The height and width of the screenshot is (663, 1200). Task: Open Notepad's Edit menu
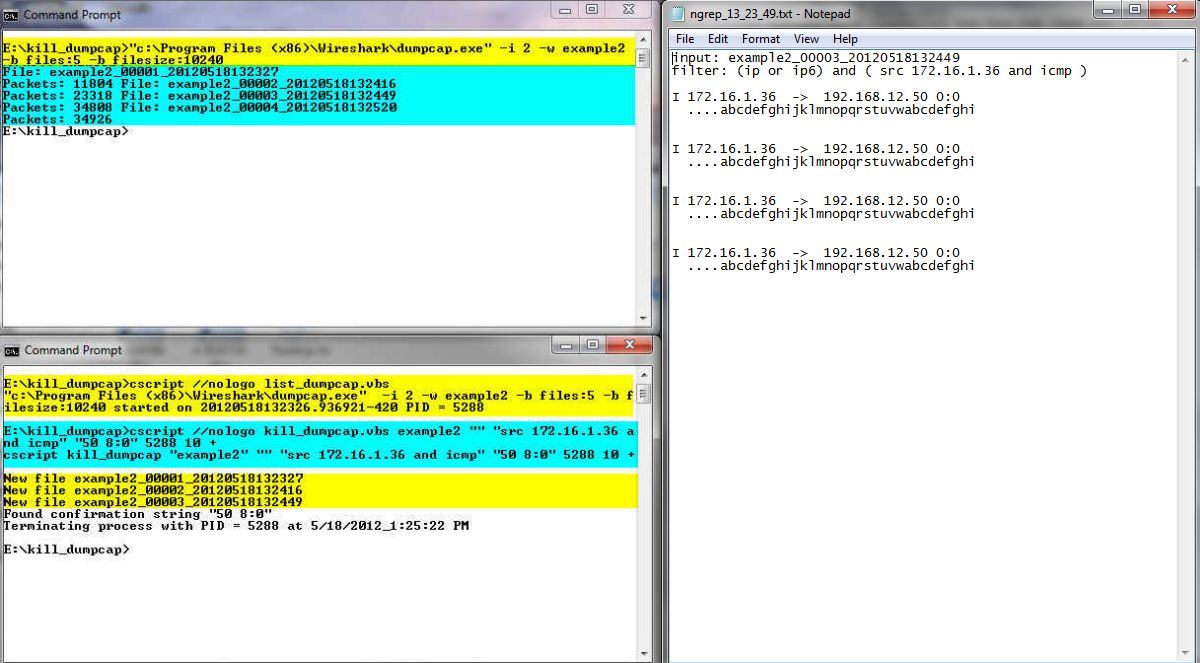tap(717, 39)
